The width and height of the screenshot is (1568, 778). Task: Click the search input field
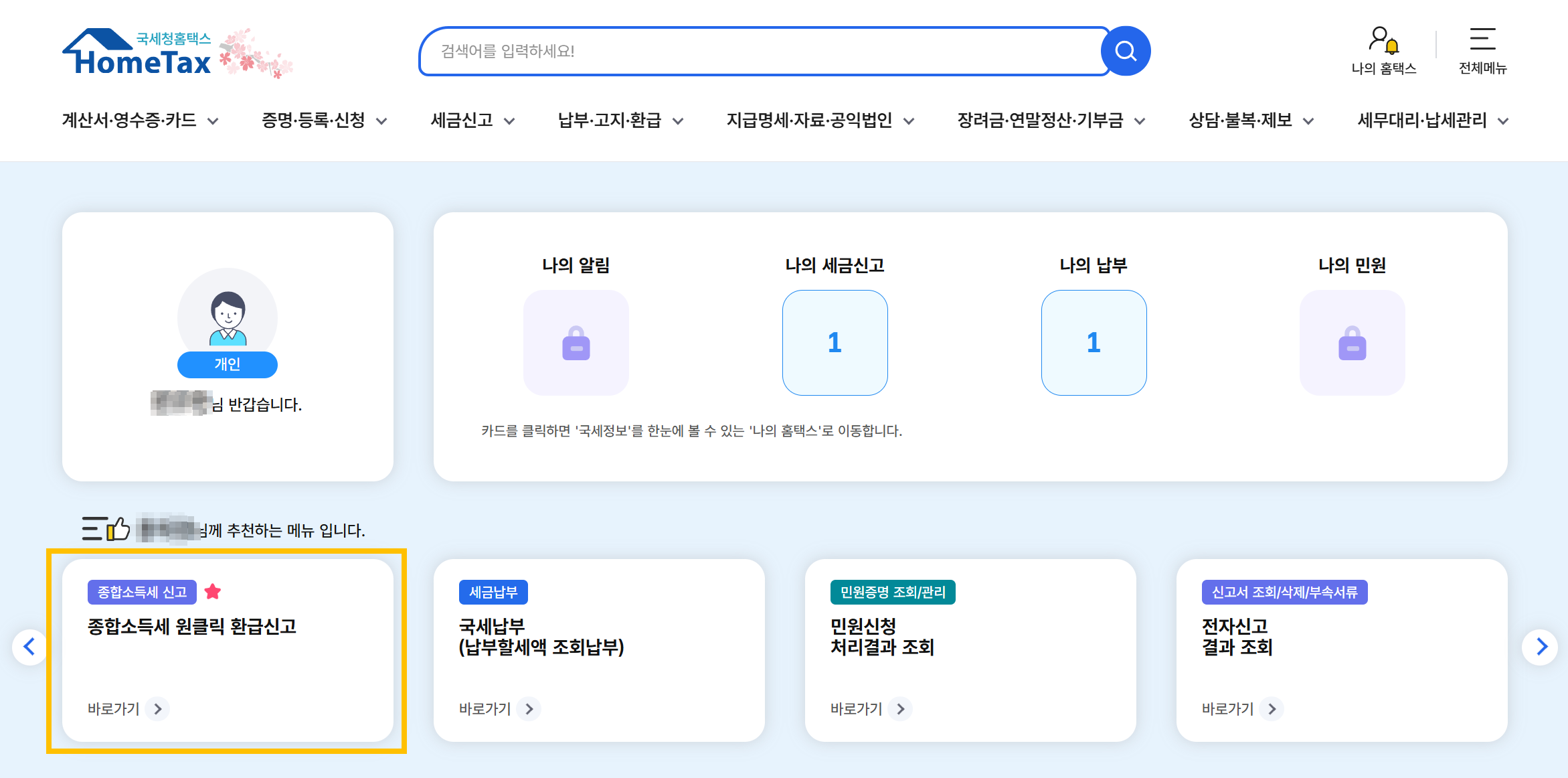point(756,51)
